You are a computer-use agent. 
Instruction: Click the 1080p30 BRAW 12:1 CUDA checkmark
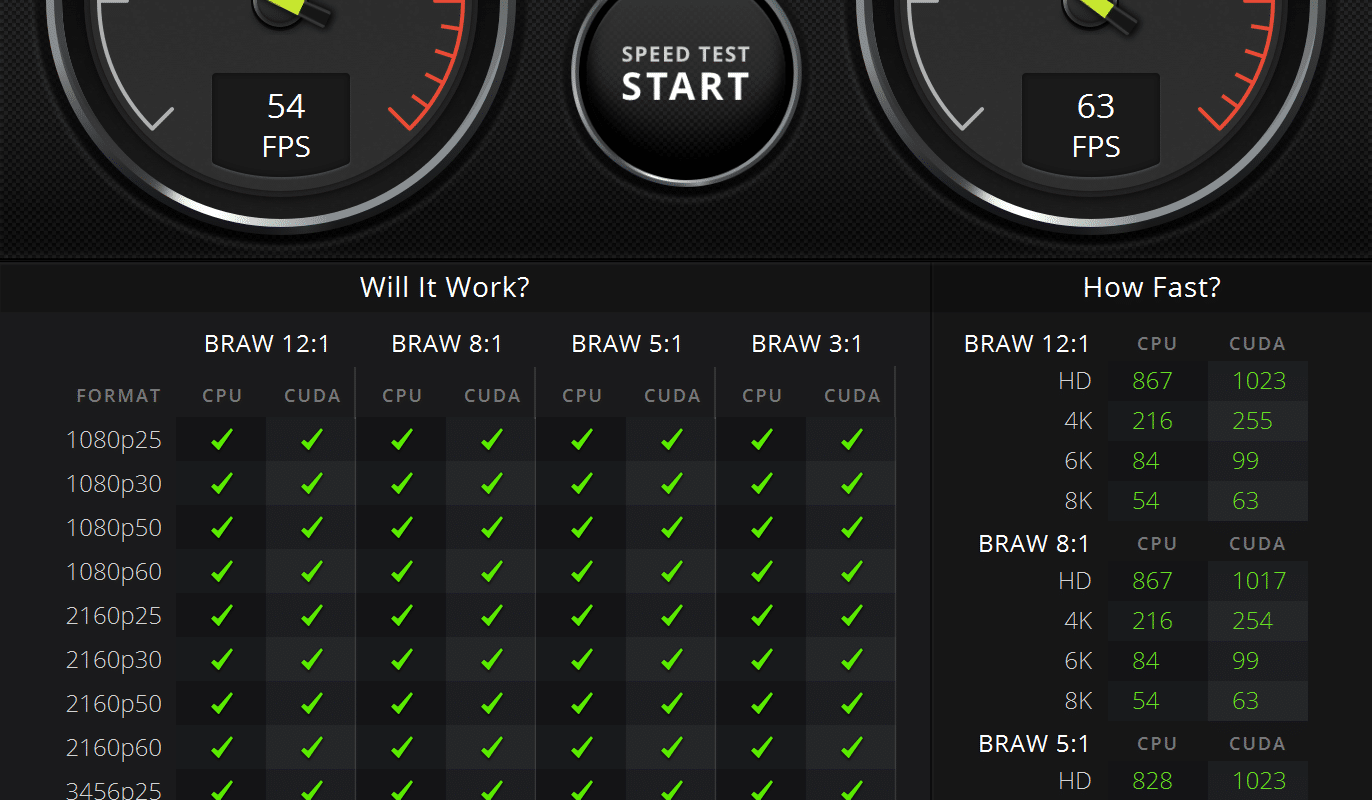[312, 483]
